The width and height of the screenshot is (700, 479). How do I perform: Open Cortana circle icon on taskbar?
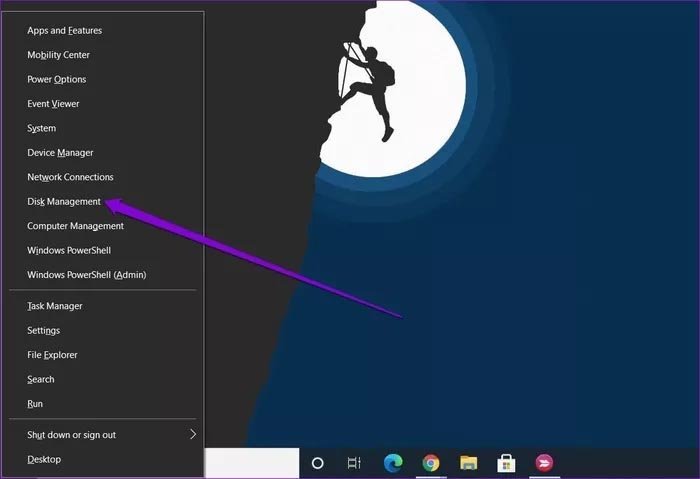(317, 463)
